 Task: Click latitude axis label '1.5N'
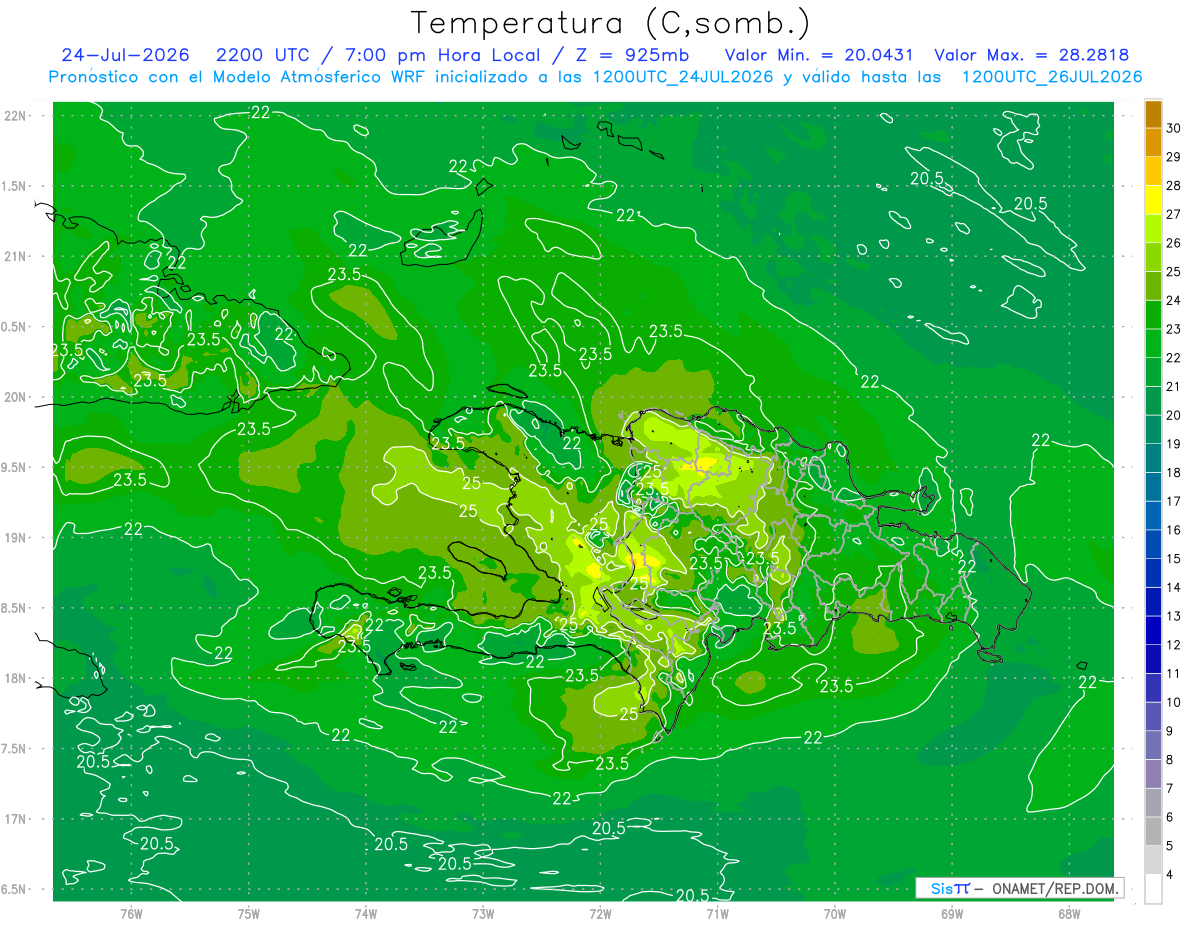[15, 186]
